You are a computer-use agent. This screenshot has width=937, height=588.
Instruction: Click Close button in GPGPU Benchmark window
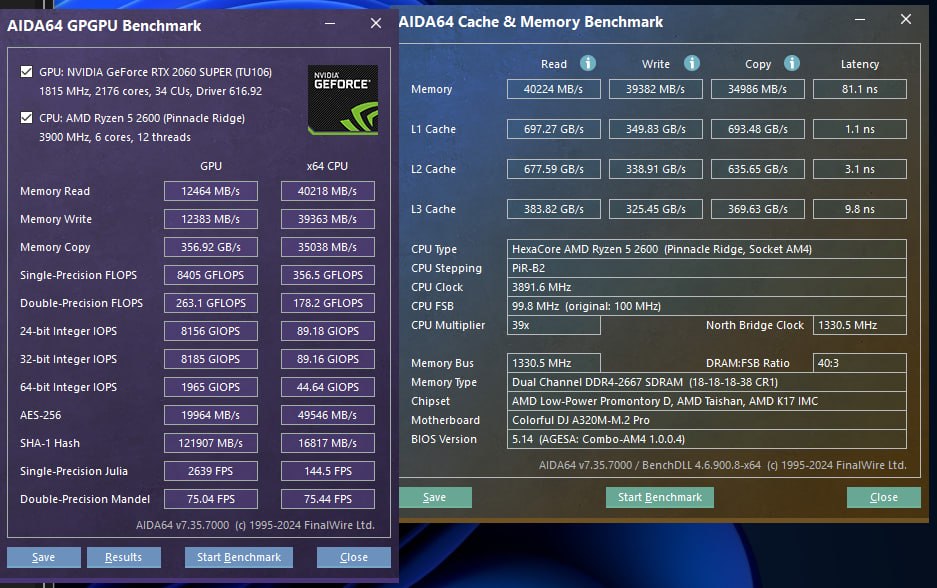point(354,557)
